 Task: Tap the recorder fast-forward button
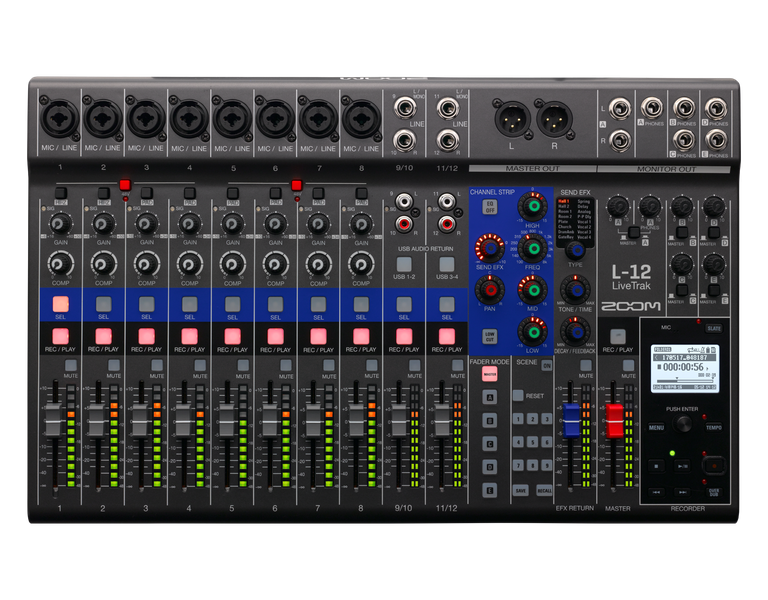pyautogui.click(x=682, y=491)
